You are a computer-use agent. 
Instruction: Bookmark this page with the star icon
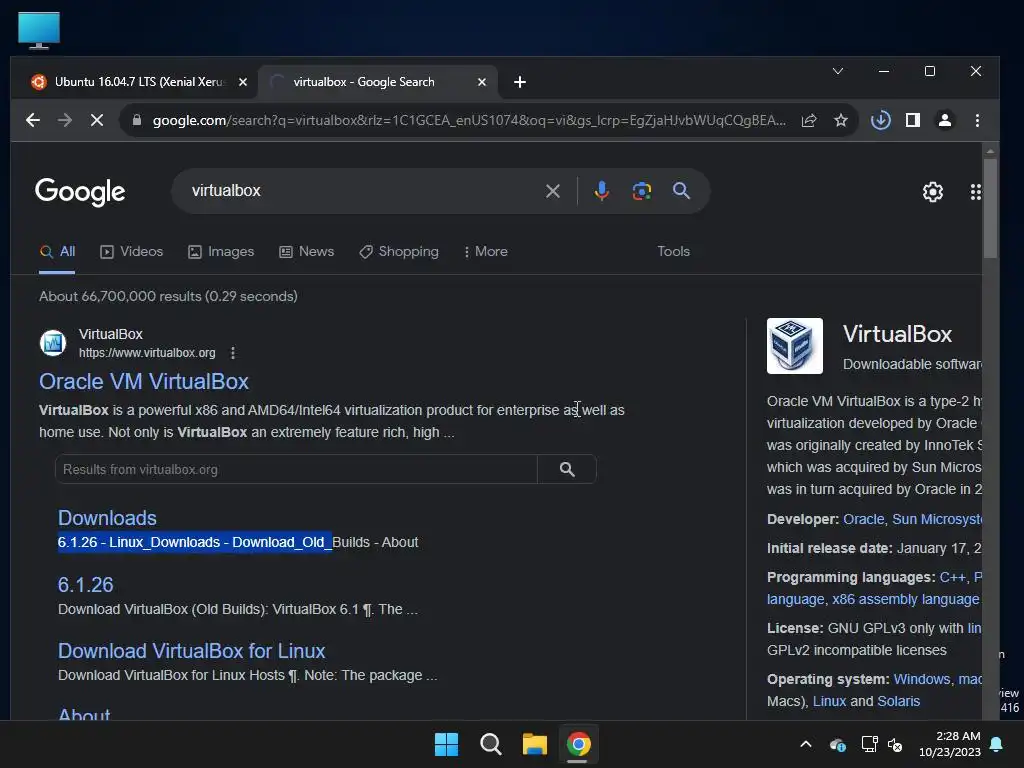tap(841, 120)
